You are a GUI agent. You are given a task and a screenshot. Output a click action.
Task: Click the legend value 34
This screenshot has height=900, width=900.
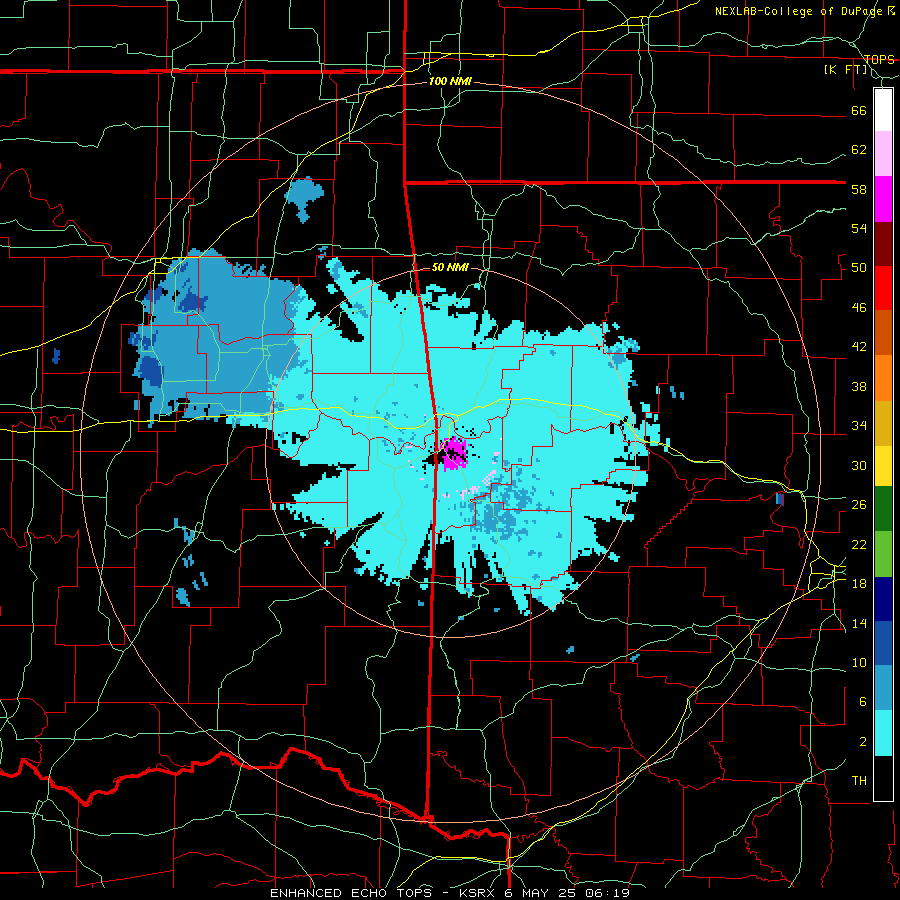click(859, 426)
